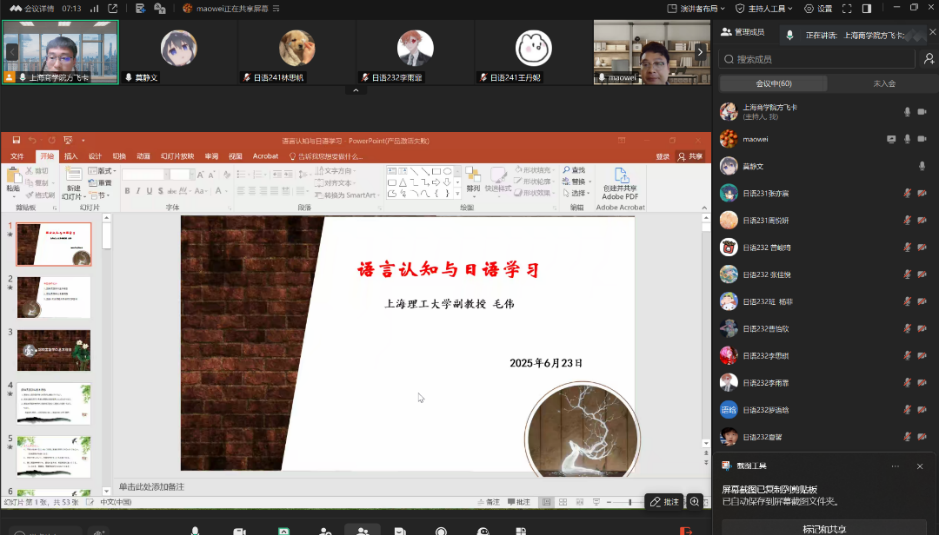The width and height of the screenshot is (939, 536).
Task: Click Quick Styles icon in ribbon
Action: (497, 179)
